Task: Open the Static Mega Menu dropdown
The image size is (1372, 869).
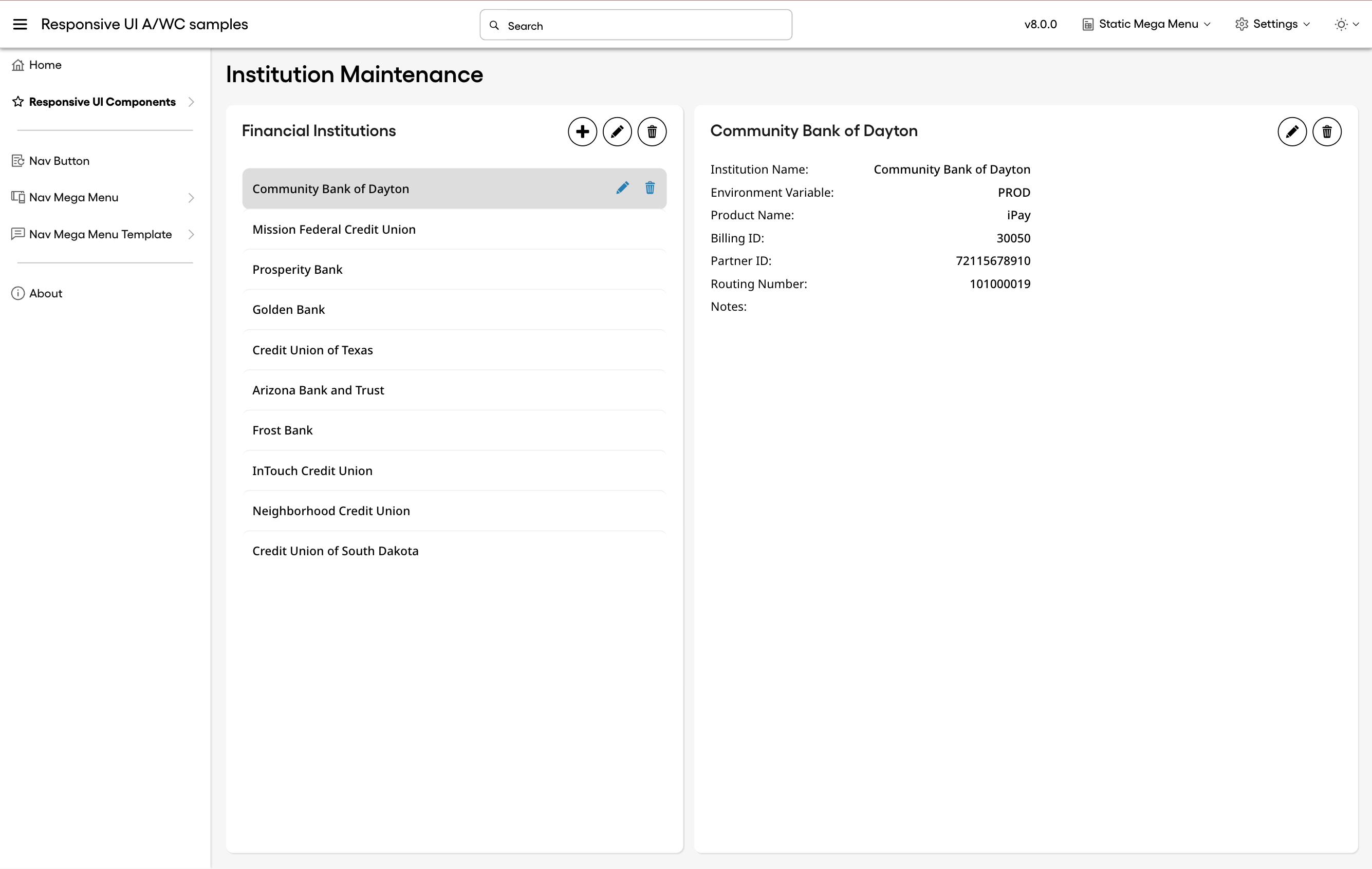Action: click(x=1146, y=24)
